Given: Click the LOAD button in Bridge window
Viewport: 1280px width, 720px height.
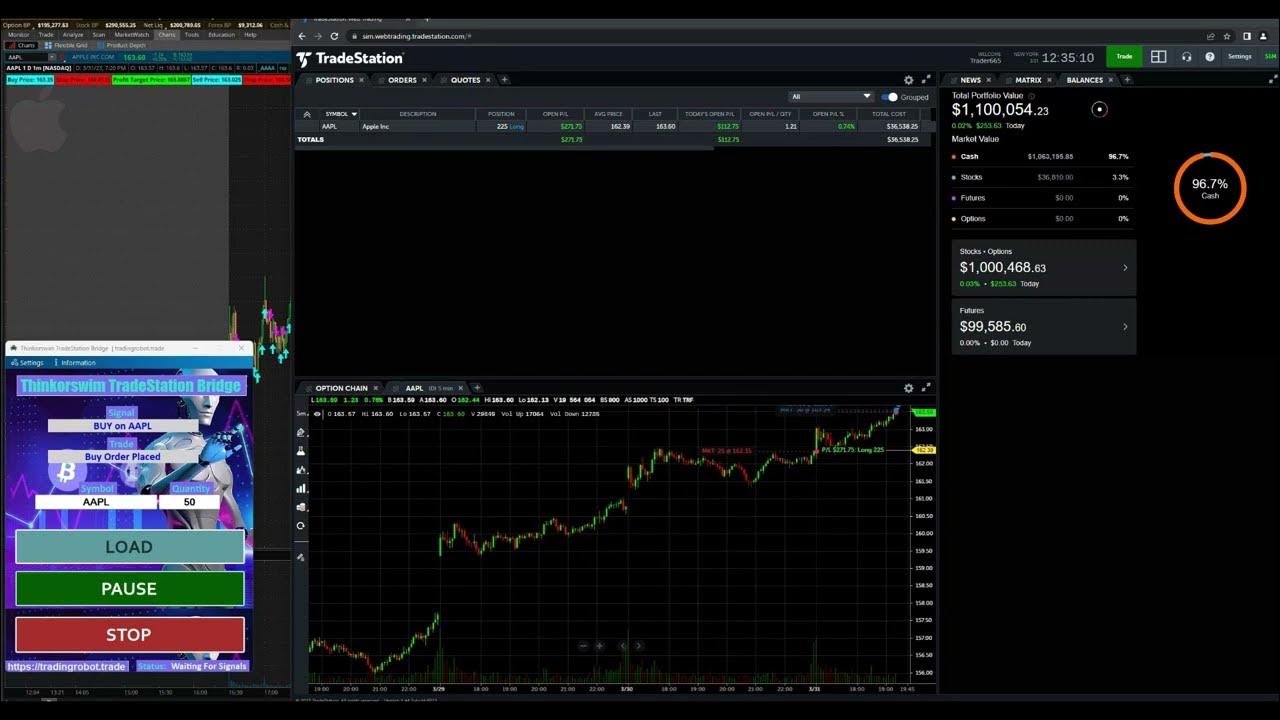Looking at the screenshot, I should coord(130,547).
